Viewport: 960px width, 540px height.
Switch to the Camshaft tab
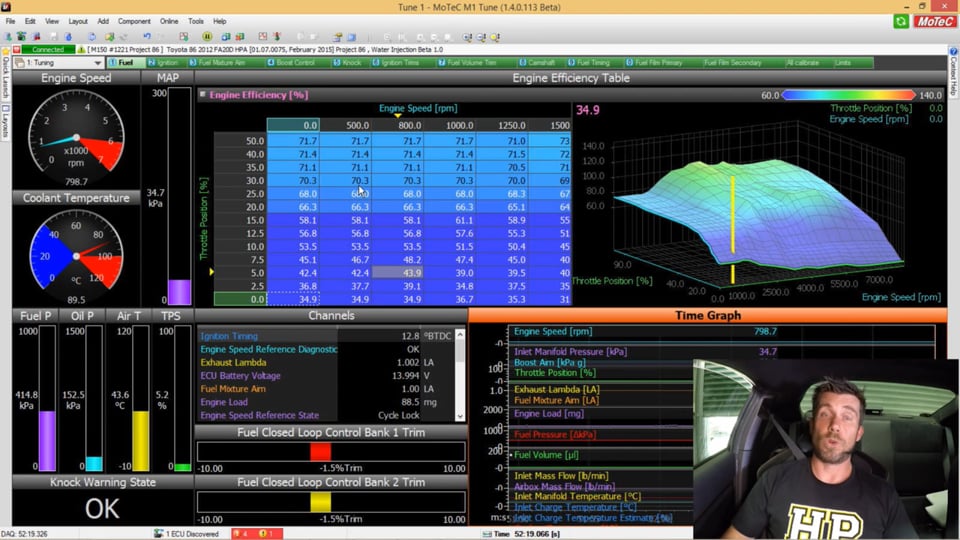point(539,62)
